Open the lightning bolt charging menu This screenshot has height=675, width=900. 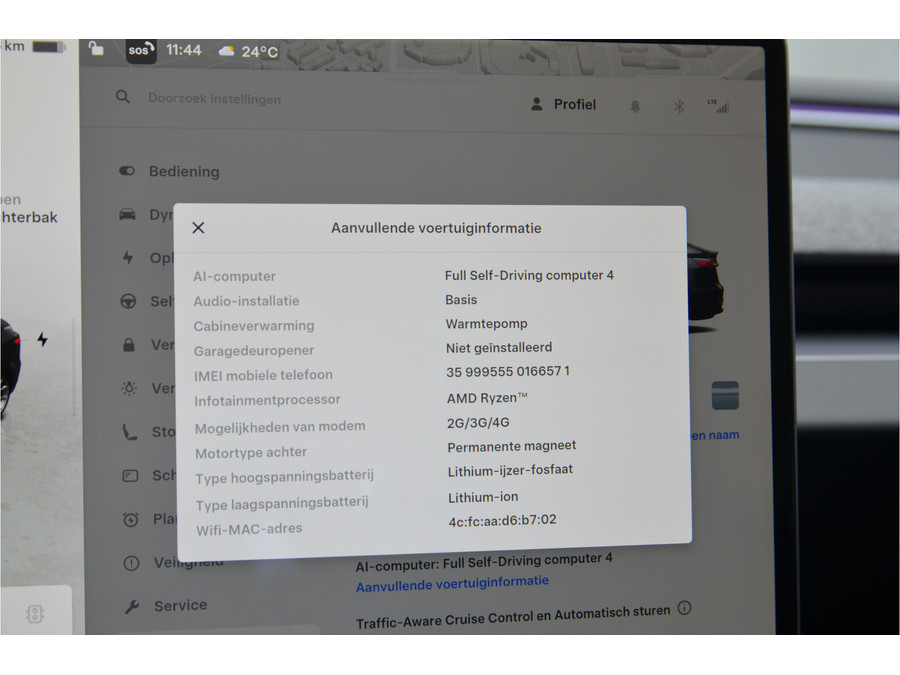pos(128,258)
